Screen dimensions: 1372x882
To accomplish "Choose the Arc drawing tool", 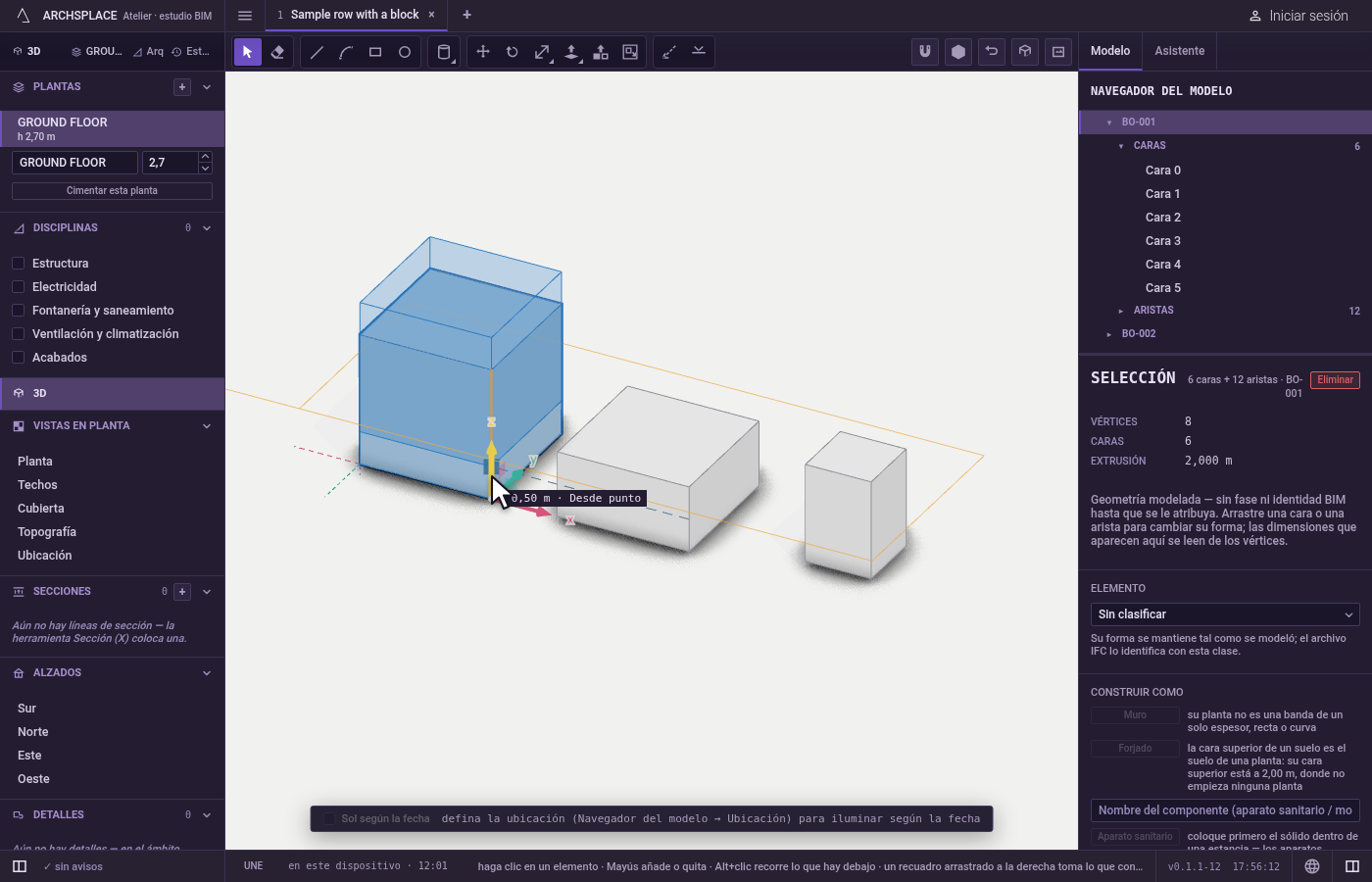I will tap(346, 52).
